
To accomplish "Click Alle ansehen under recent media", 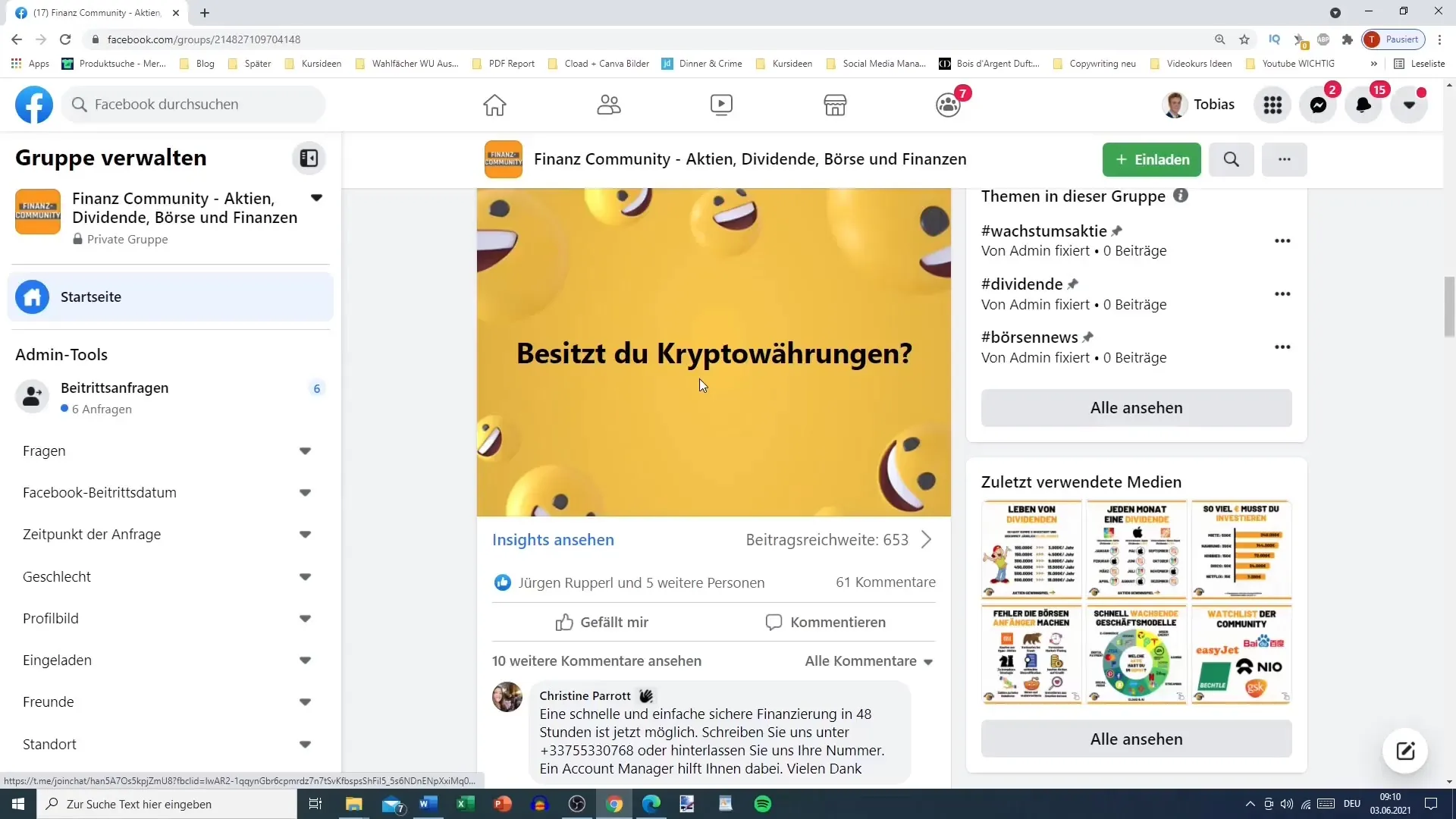I will click(x=1136, y=739).
